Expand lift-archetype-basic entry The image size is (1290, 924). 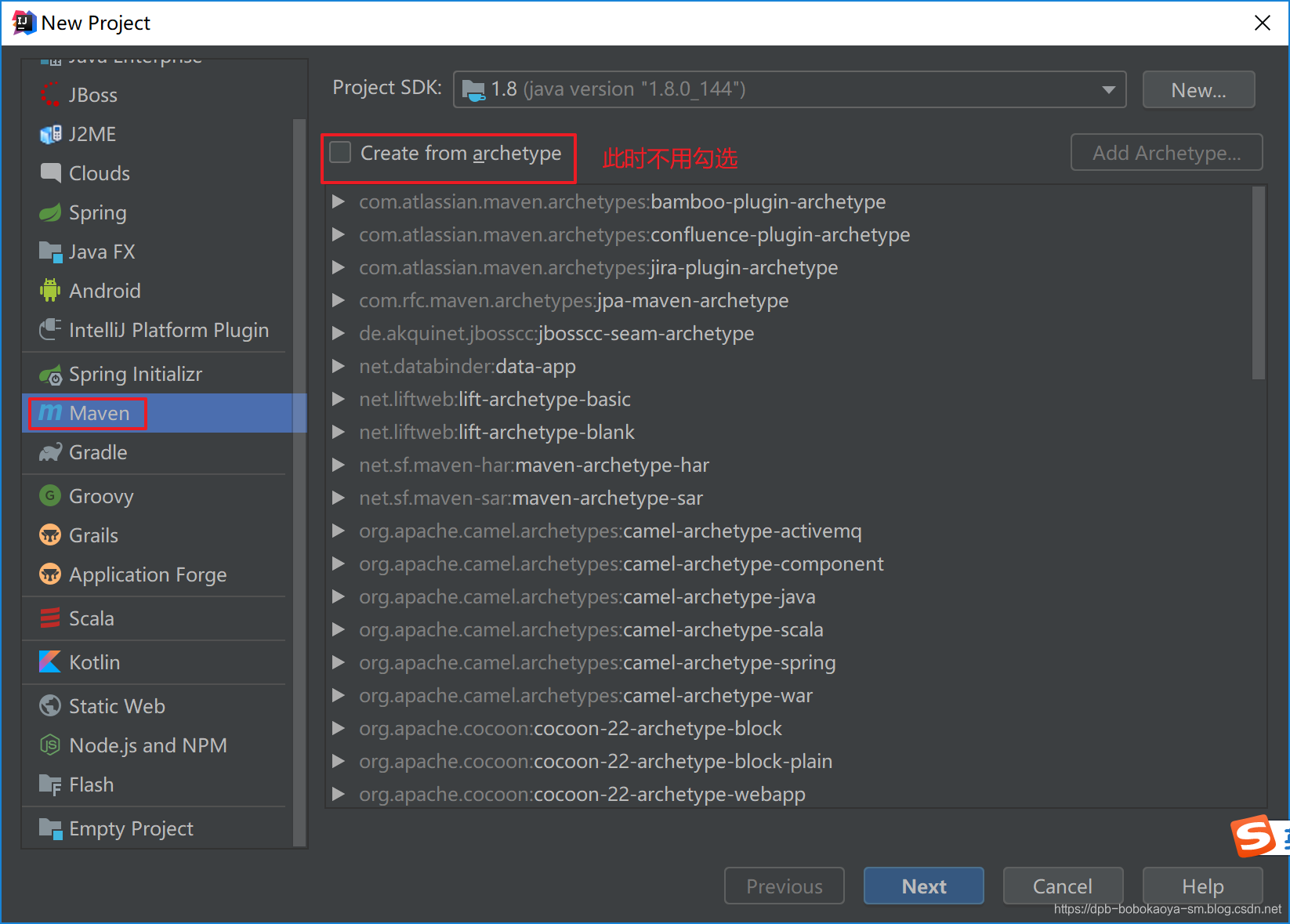(339, 399)
